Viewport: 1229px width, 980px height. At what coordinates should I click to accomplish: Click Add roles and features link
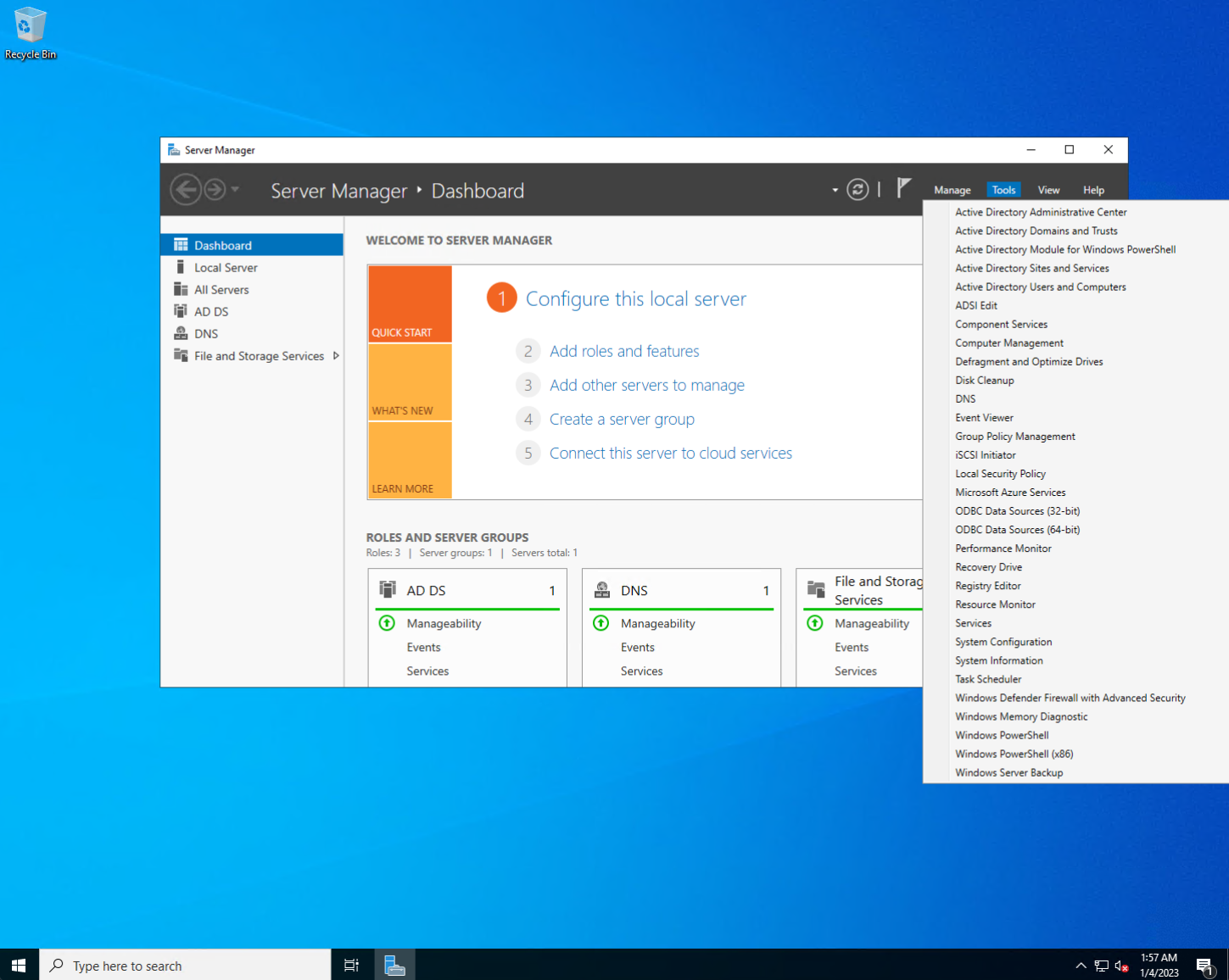pos(624,351)
